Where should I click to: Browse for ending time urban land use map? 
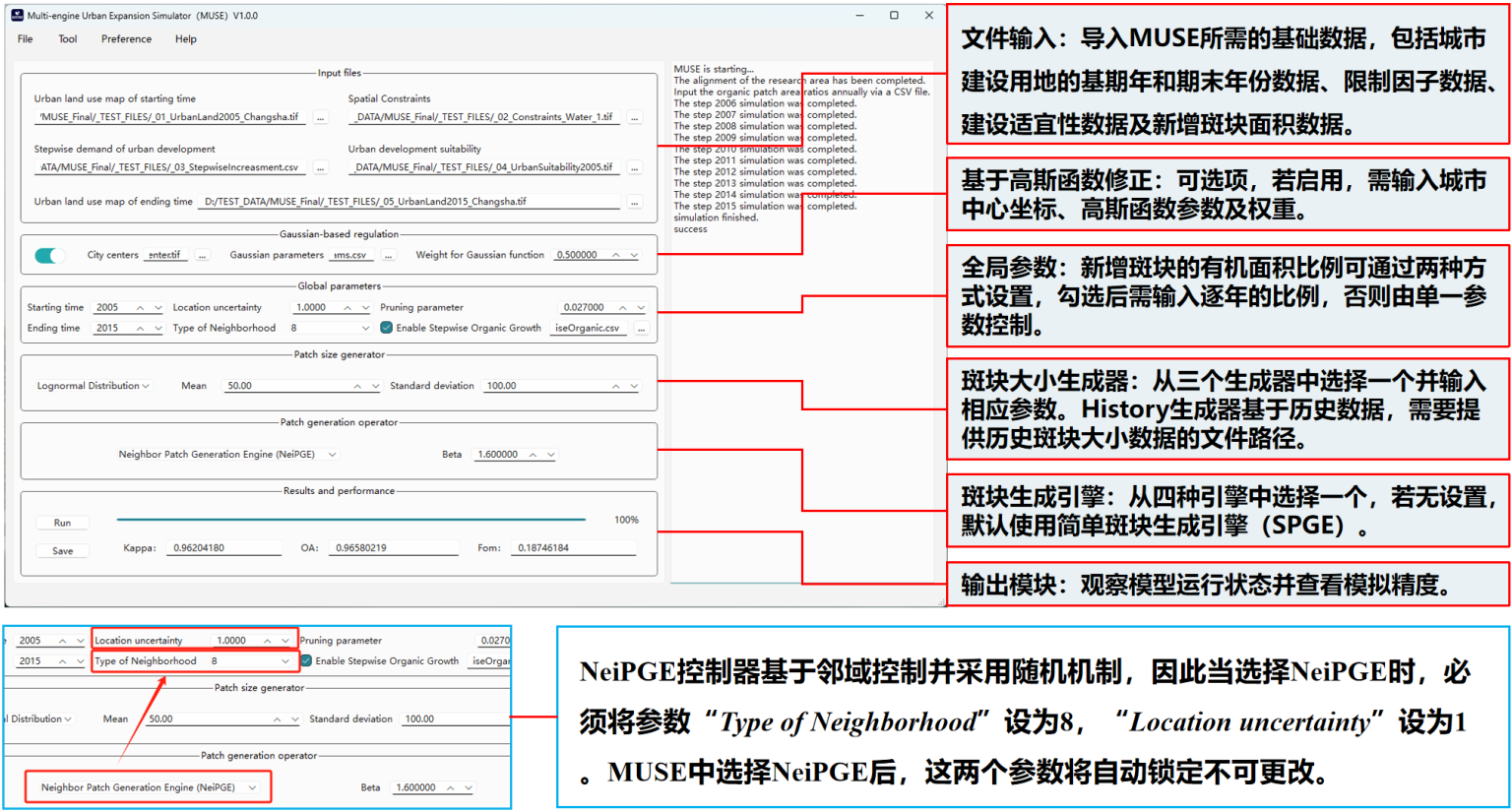point(635,203)
